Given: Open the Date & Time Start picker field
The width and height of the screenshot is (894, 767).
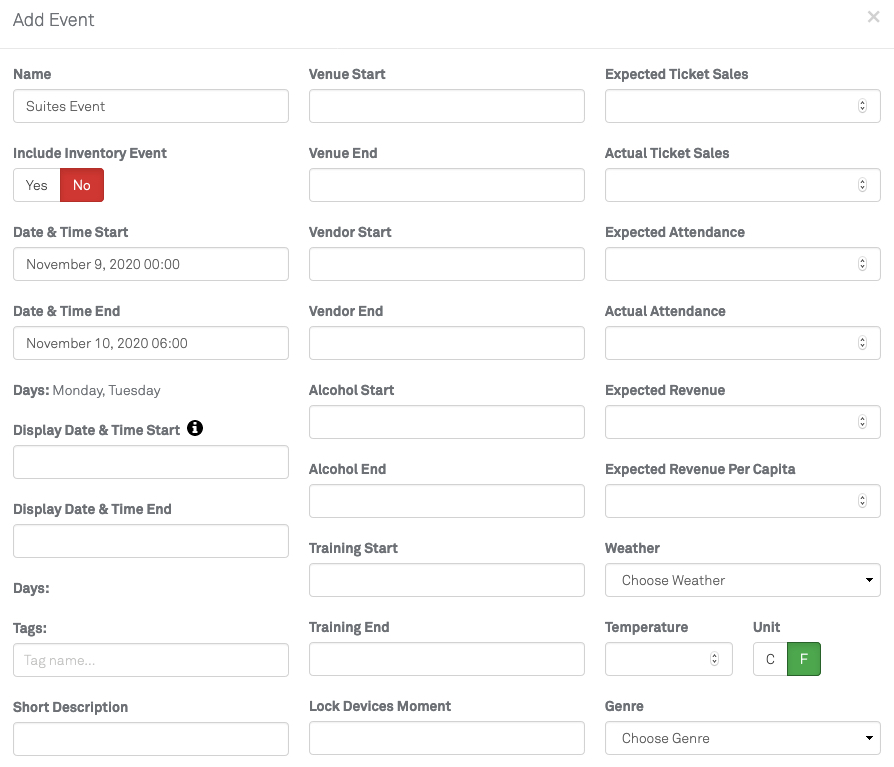Looking at the screenshot, I should (150, 264).
